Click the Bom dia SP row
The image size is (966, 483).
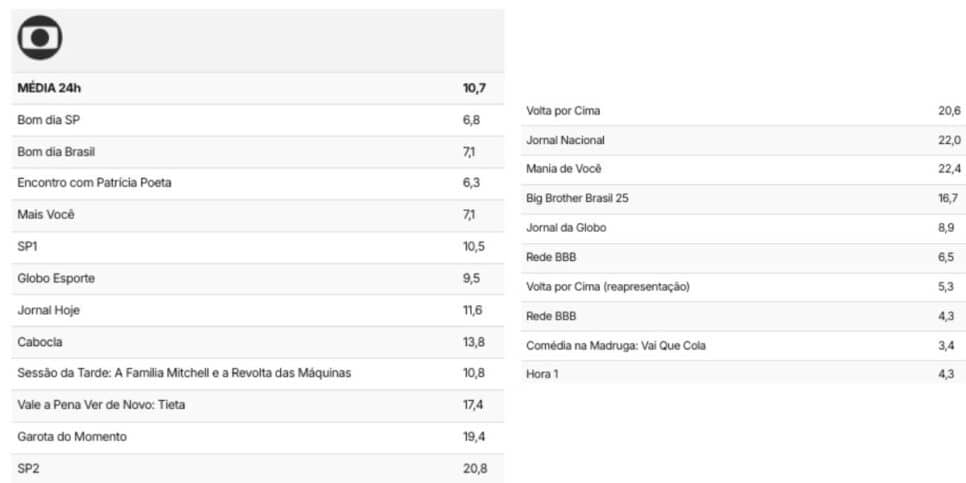point(258,121)
